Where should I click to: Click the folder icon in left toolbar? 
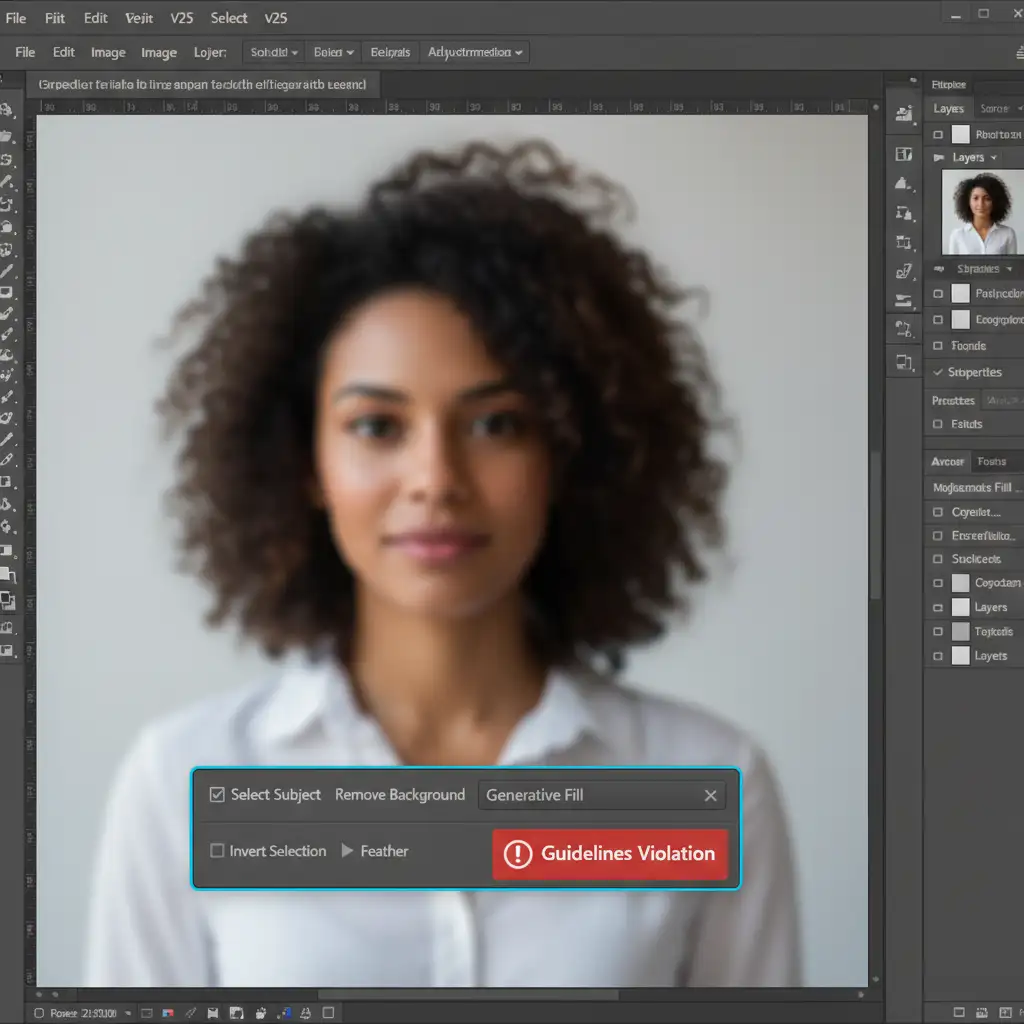(7, 136)
